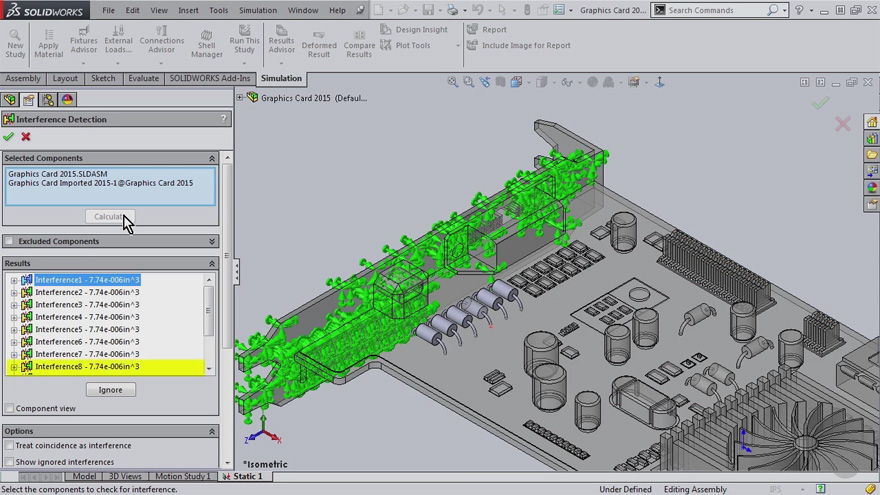Expand Interference4 tree node

point(13,317)
